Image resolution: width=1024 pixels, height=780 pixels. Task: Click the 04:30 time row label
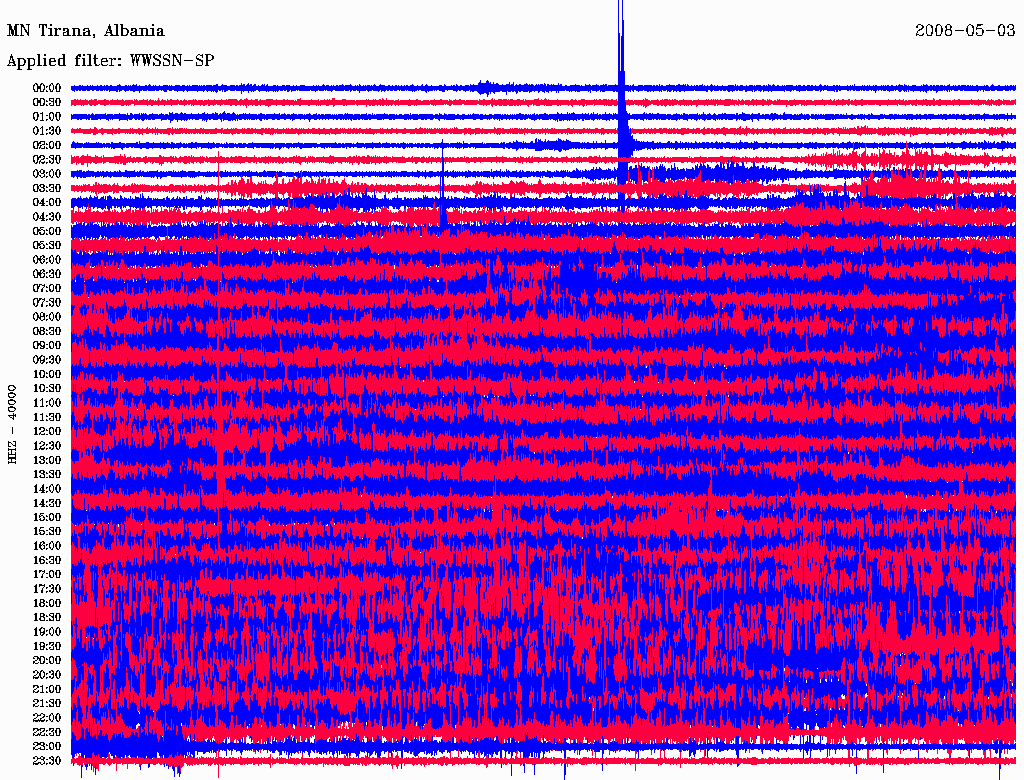click(x=47, y=216)
